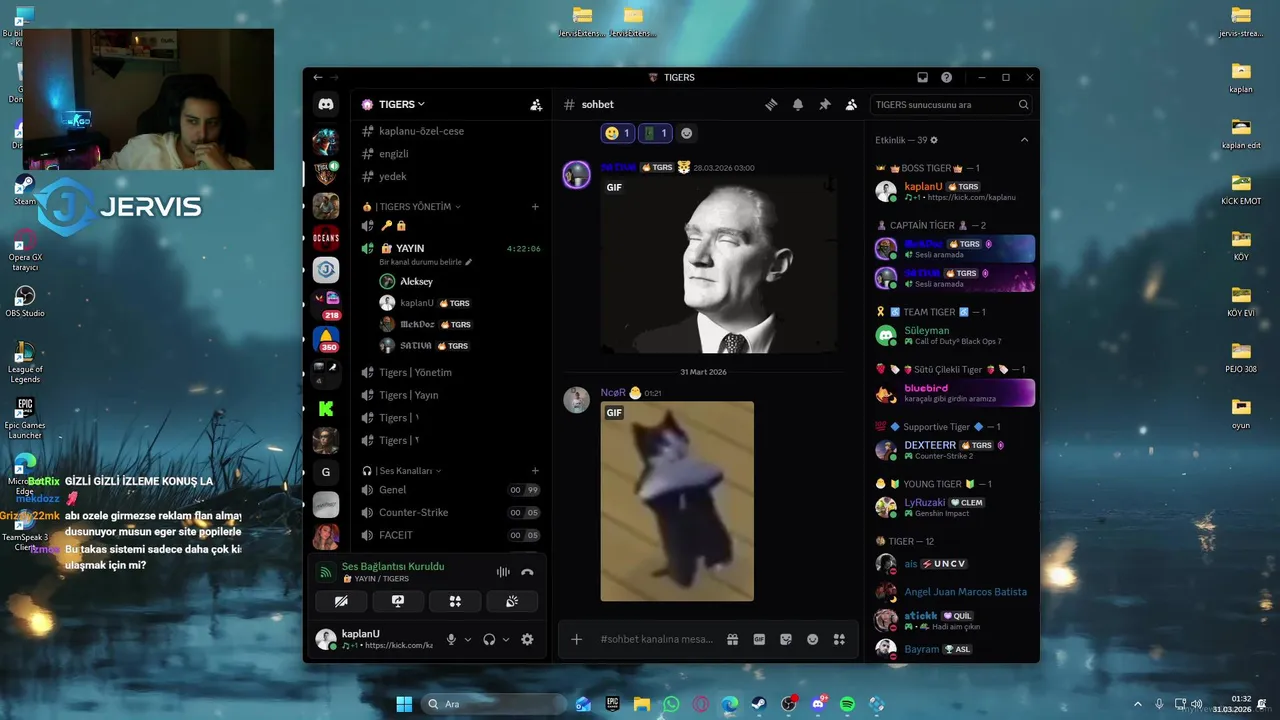This screenshot has width=1280, height=720.
Task: Show pinned messages pin icon
Action: pyautogui.click(x=825, y=104)
